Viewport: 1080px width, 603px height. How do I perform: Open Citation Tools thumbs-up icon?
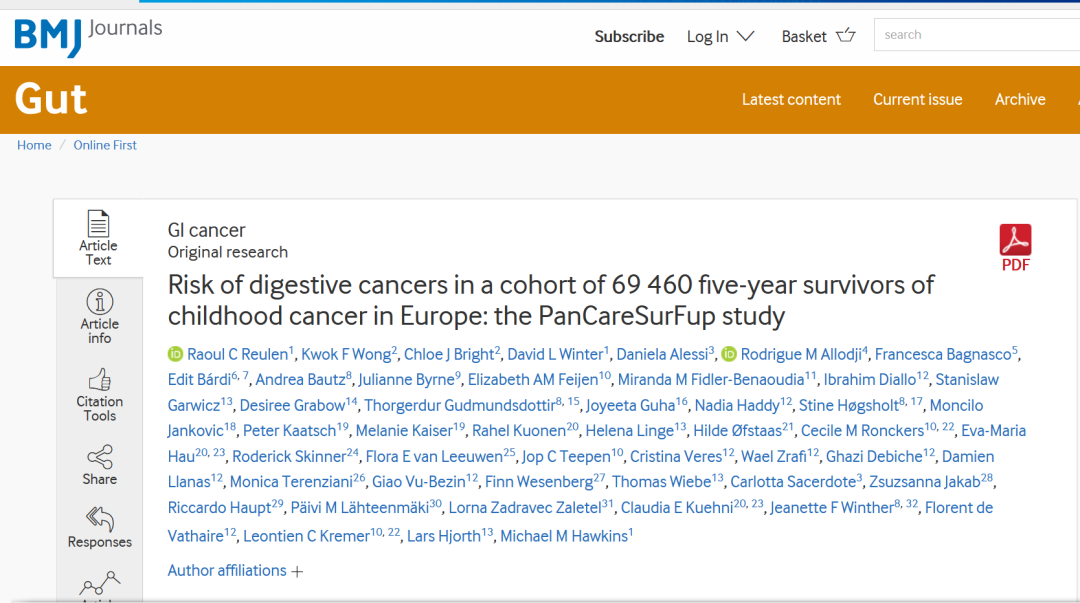click(x=99, y=380)
